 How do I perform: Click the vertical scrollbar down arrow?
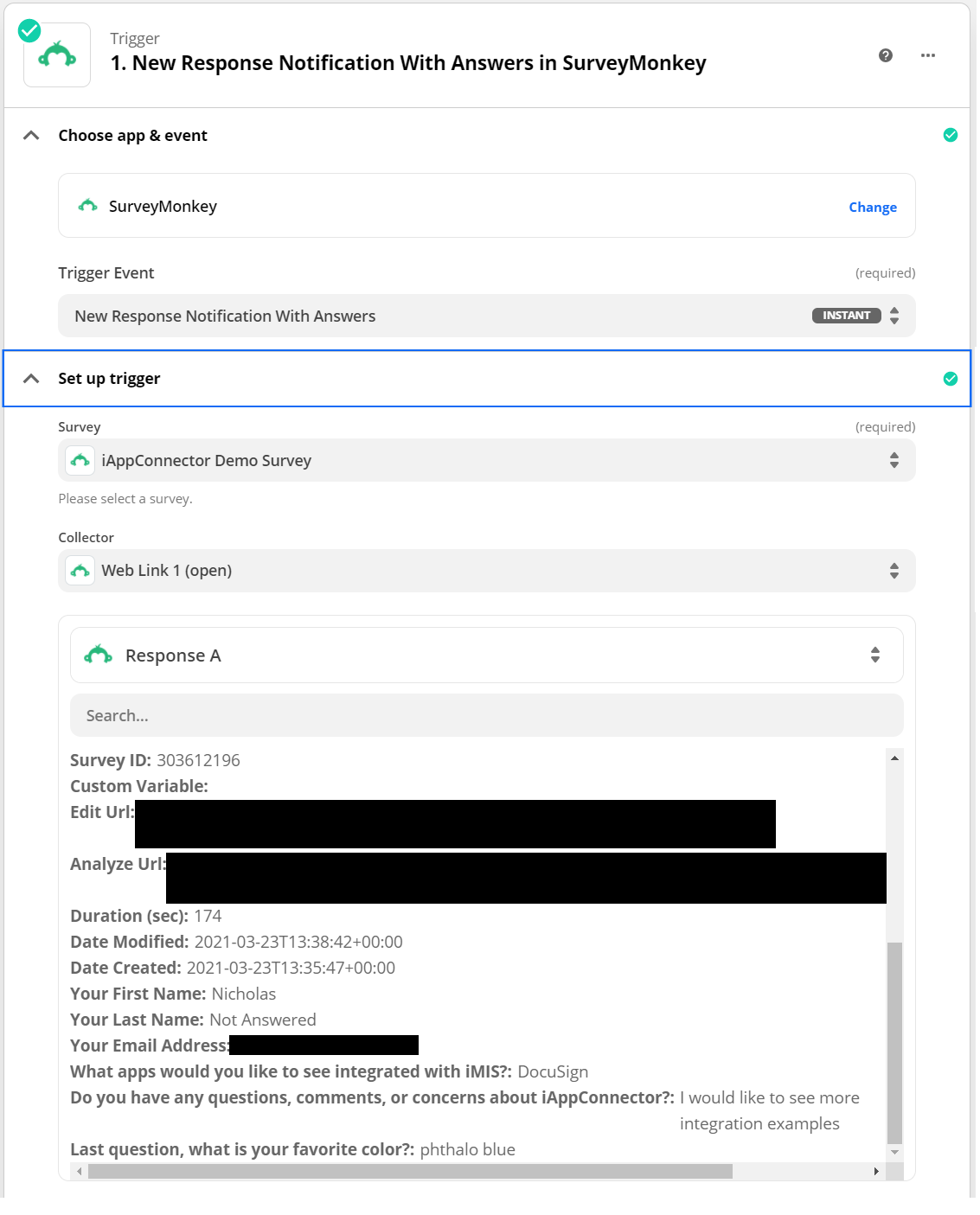point(894,1152)
